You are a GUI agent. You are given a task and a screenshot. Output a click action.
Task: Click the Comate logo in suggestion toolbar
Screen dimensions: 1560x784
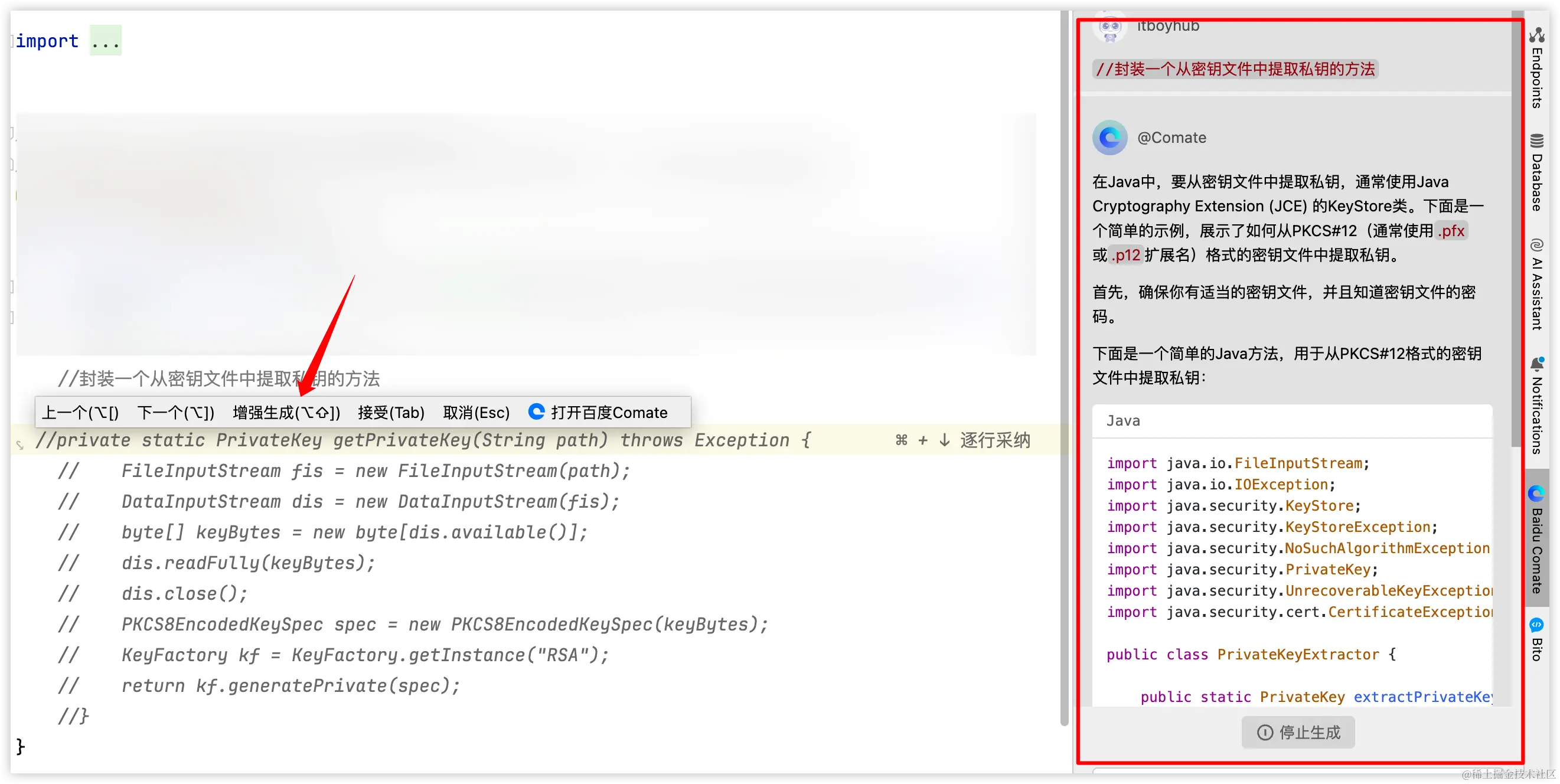[536, 411]
